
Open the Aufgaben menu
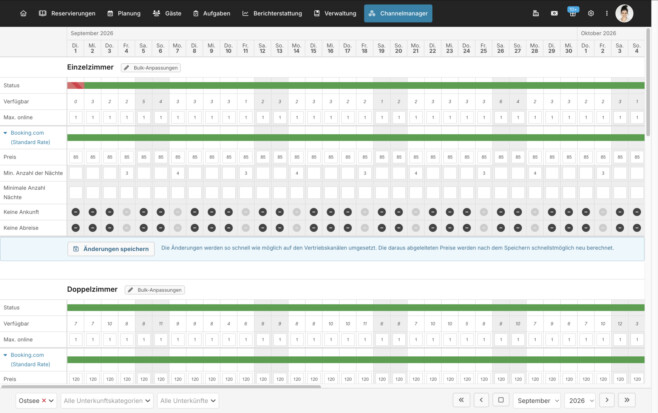212,13
